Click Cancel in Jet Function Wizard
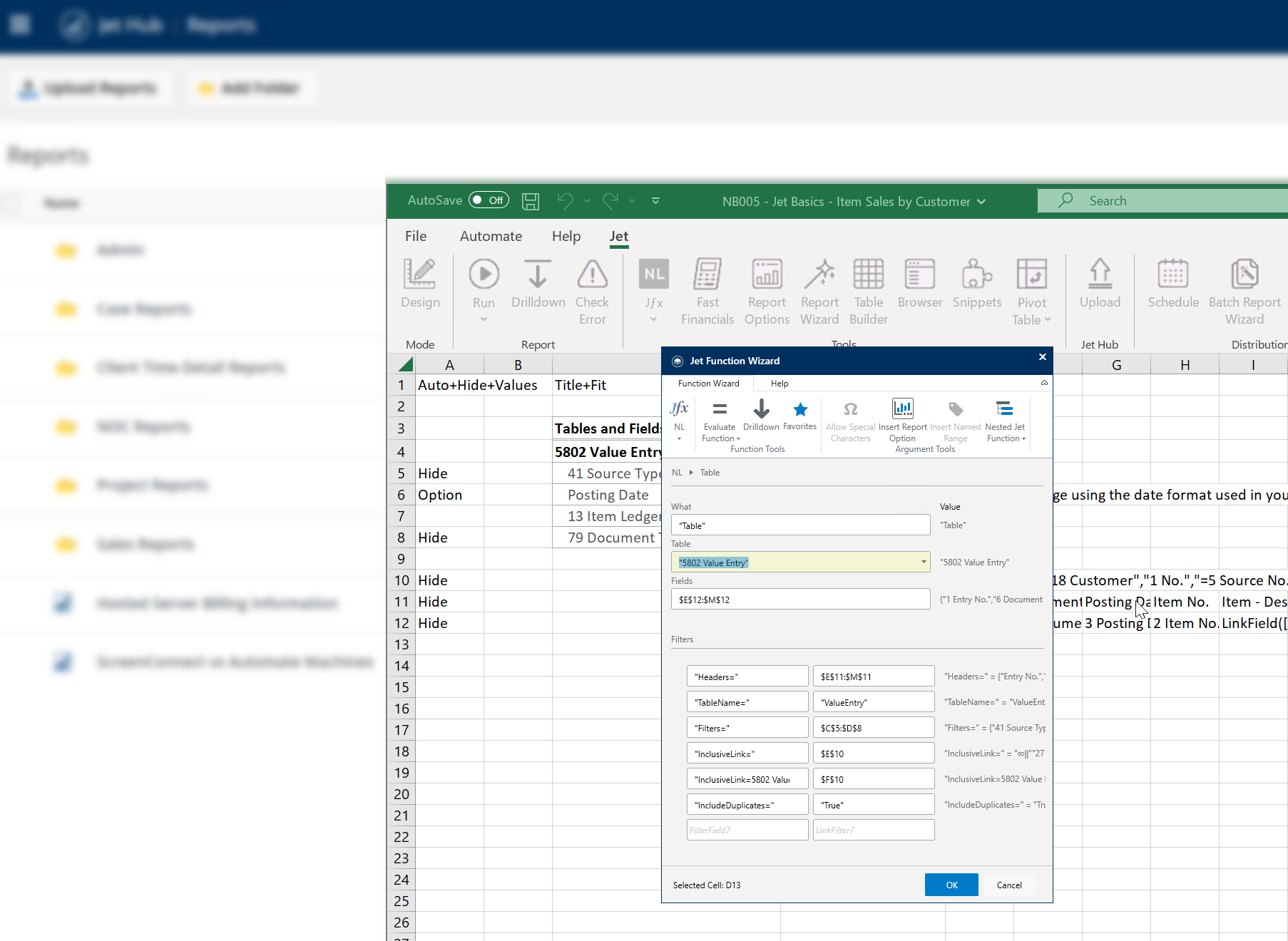This screenshot has height=941, width=1288. [1008, 885]
